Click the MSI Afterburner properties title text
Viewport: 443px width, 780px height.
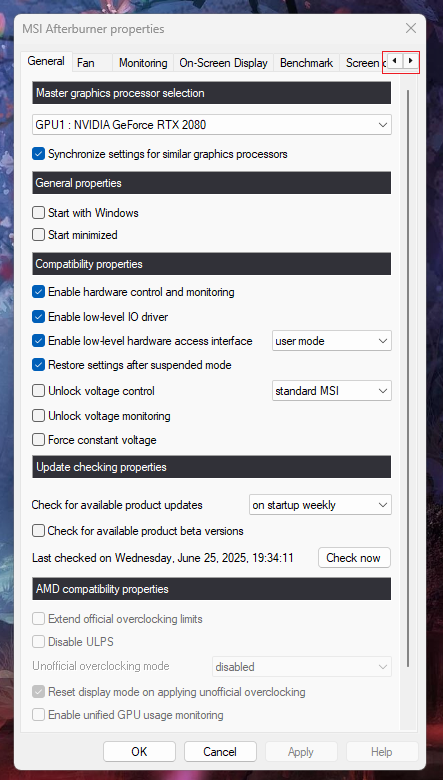coord(93,29)
